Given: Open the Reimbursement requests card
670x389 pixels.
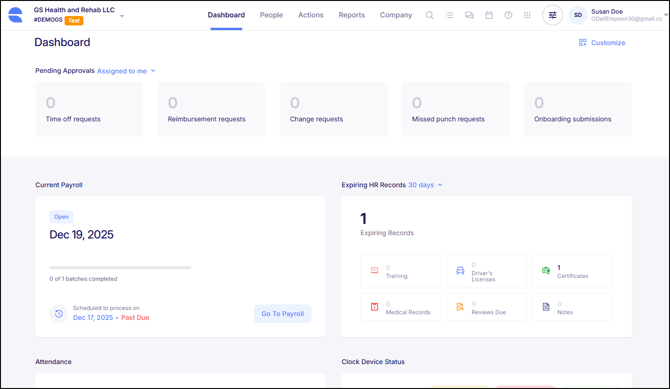Looking at the screenshot, I should (x=211, y=109).
